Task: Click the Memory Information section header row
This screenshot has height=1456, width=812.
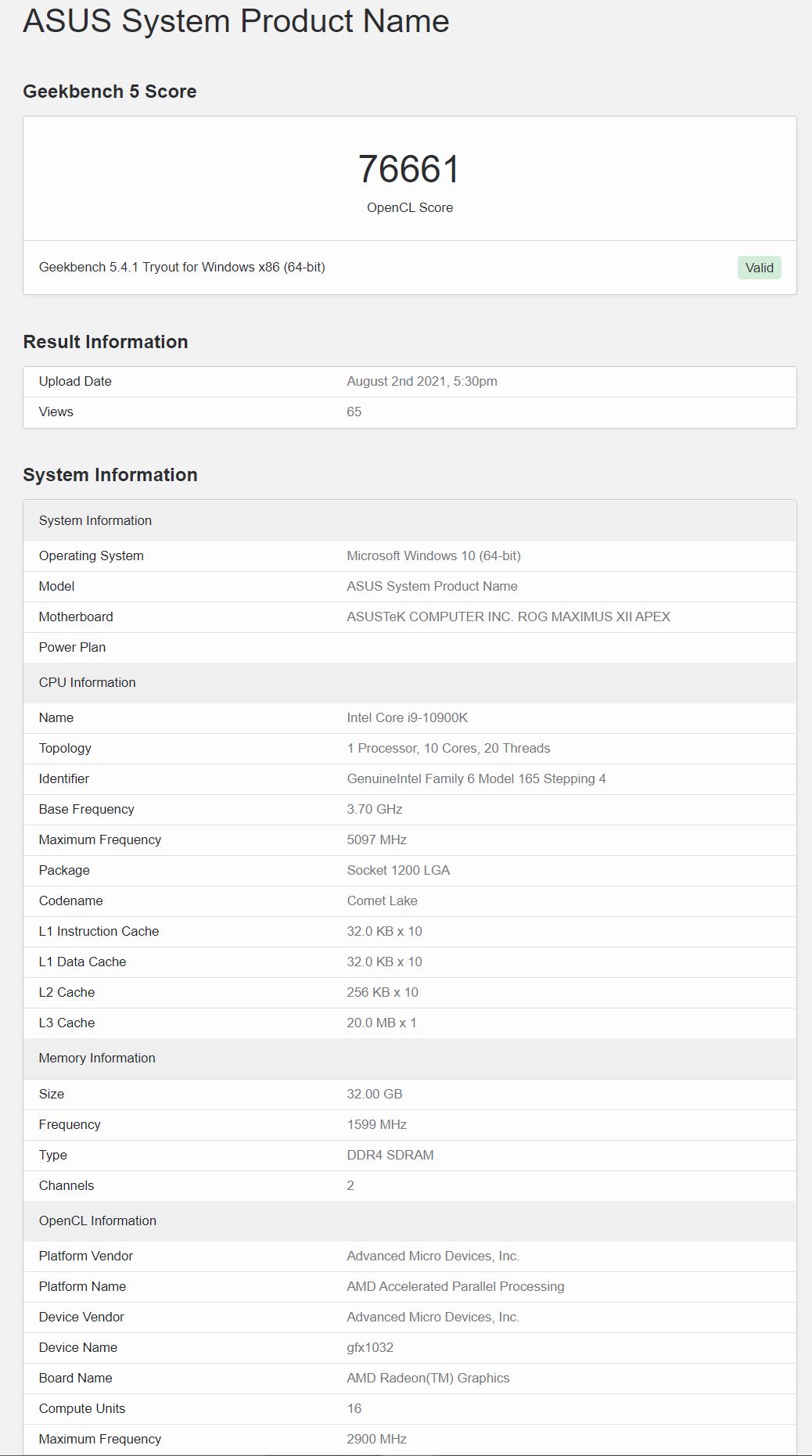Action: tap(410, 1058)
